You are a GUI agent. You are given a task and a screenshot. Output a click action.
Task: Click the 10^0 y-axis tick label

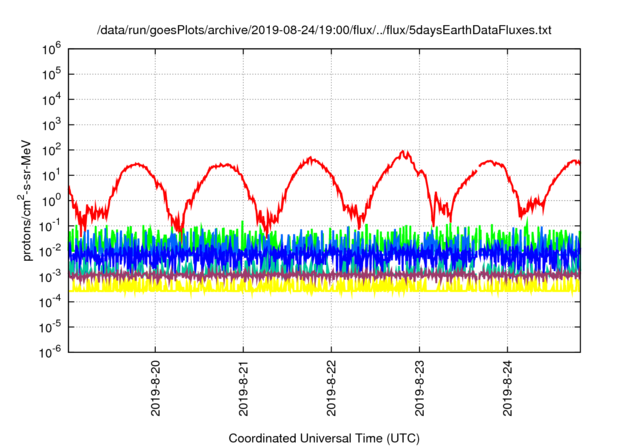[x=51, y=201]
